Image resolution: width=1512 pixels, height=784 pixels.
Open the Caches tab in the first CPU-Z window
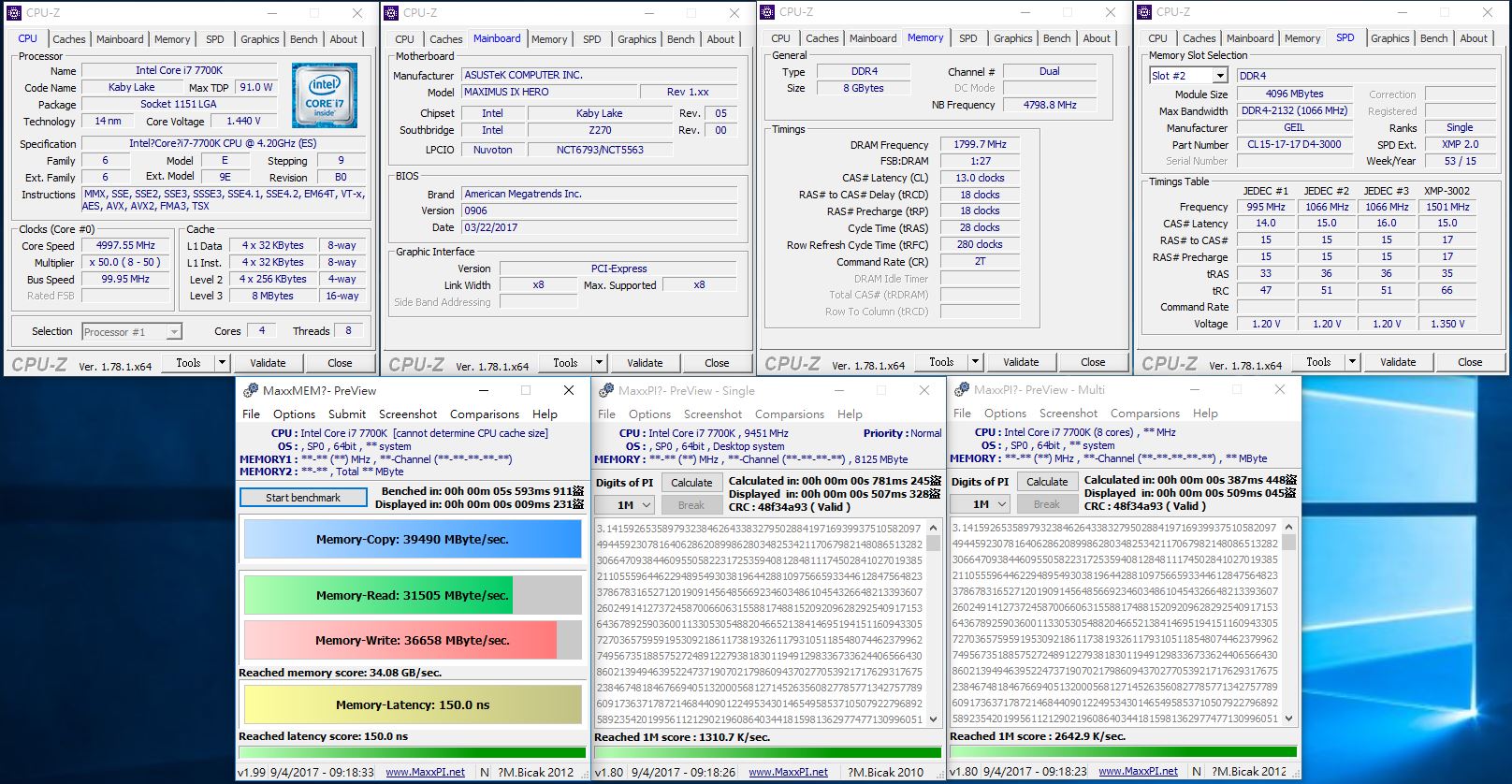[68, 39]
